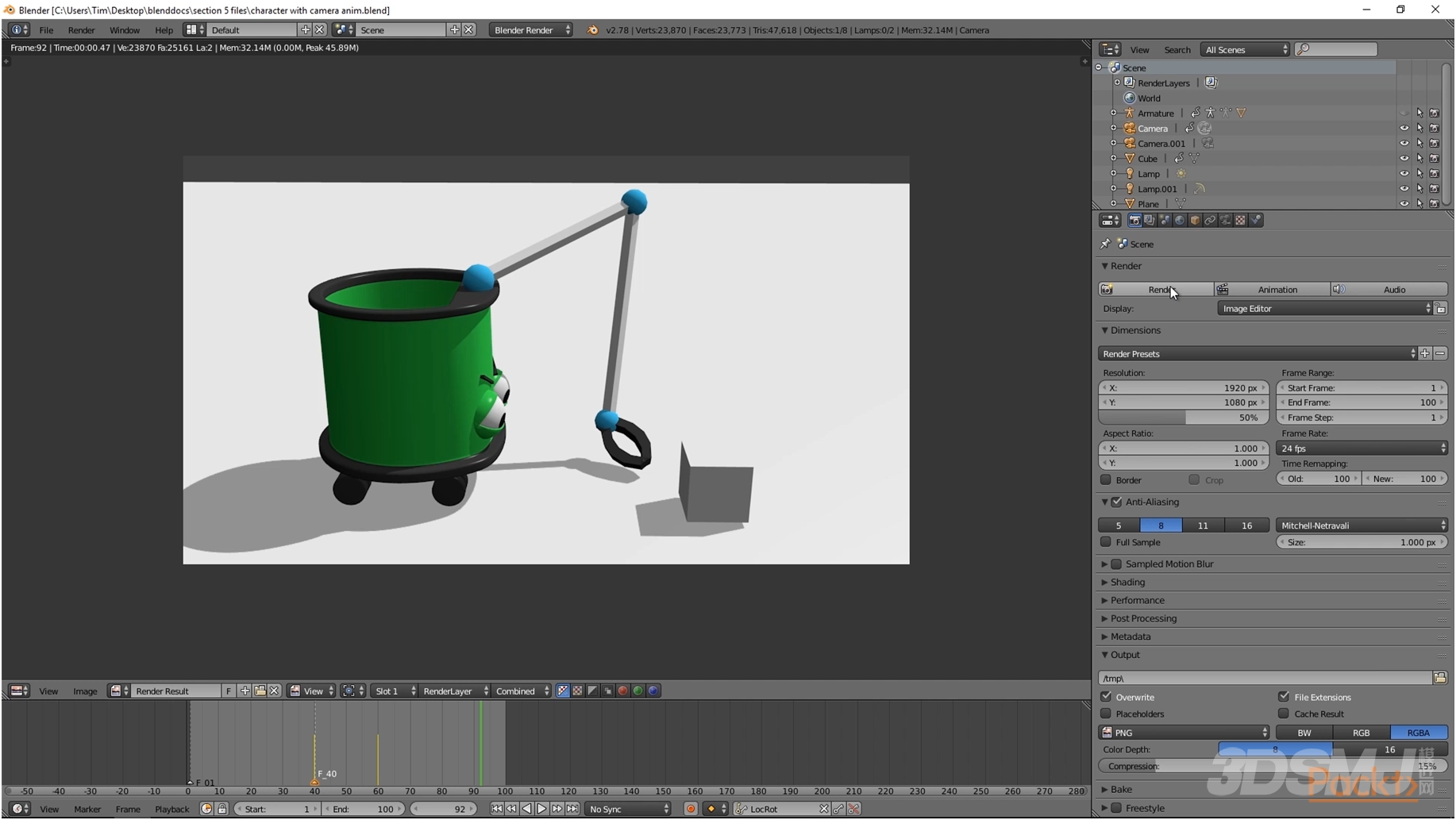
Task: Enable Sampled Motion Blur checkbox
Action: click(1117, 564)
